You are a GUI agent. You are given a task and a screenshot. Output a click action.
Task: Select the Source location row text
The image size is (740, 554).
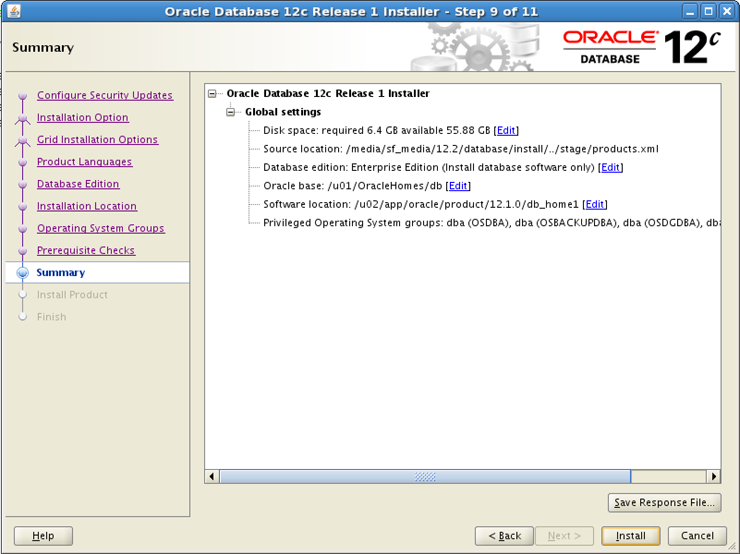point(461,149)
